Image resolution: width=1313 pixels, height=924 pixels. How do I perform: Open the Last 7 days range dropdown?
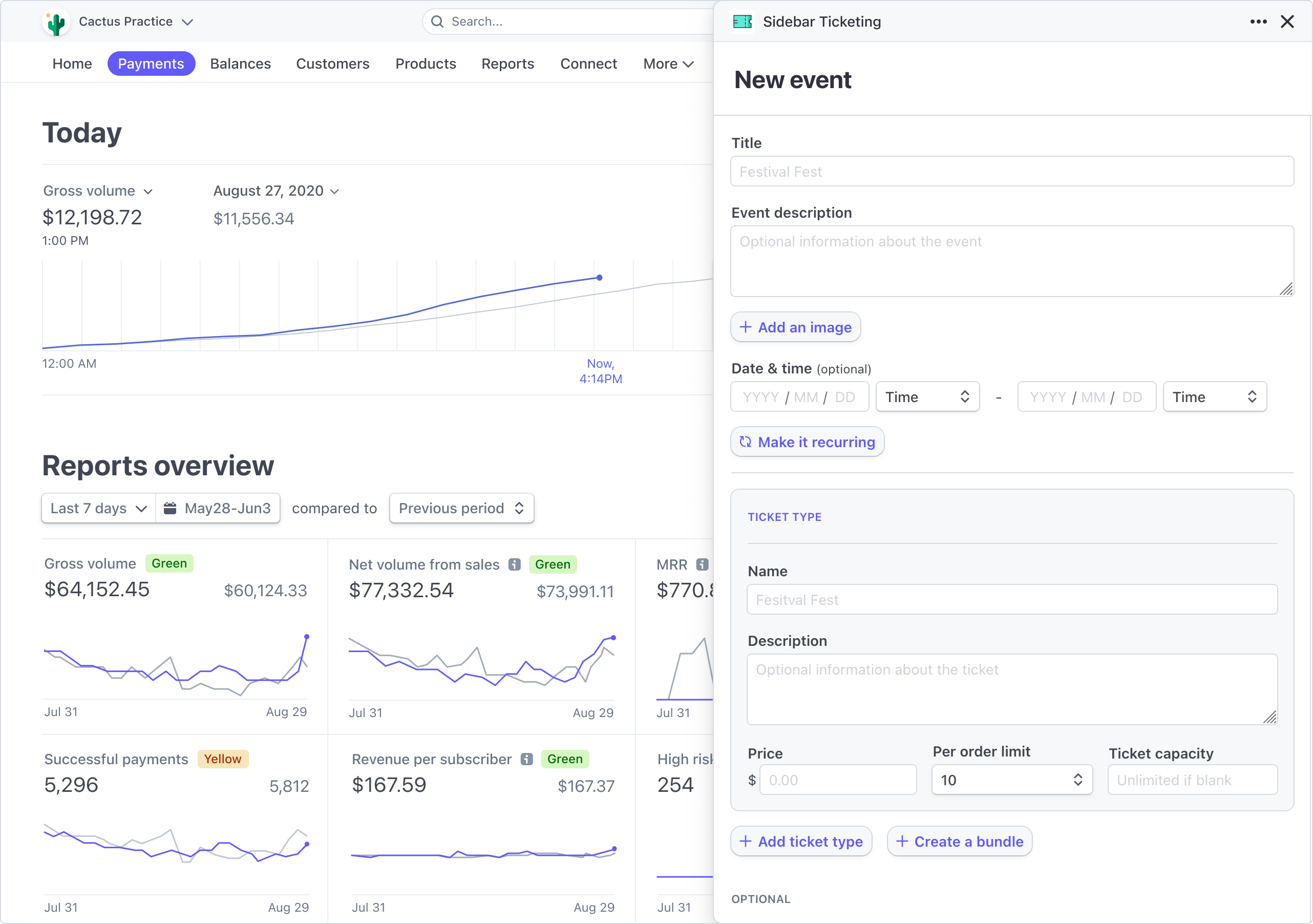pyautogui.click(x=99, y=508)
